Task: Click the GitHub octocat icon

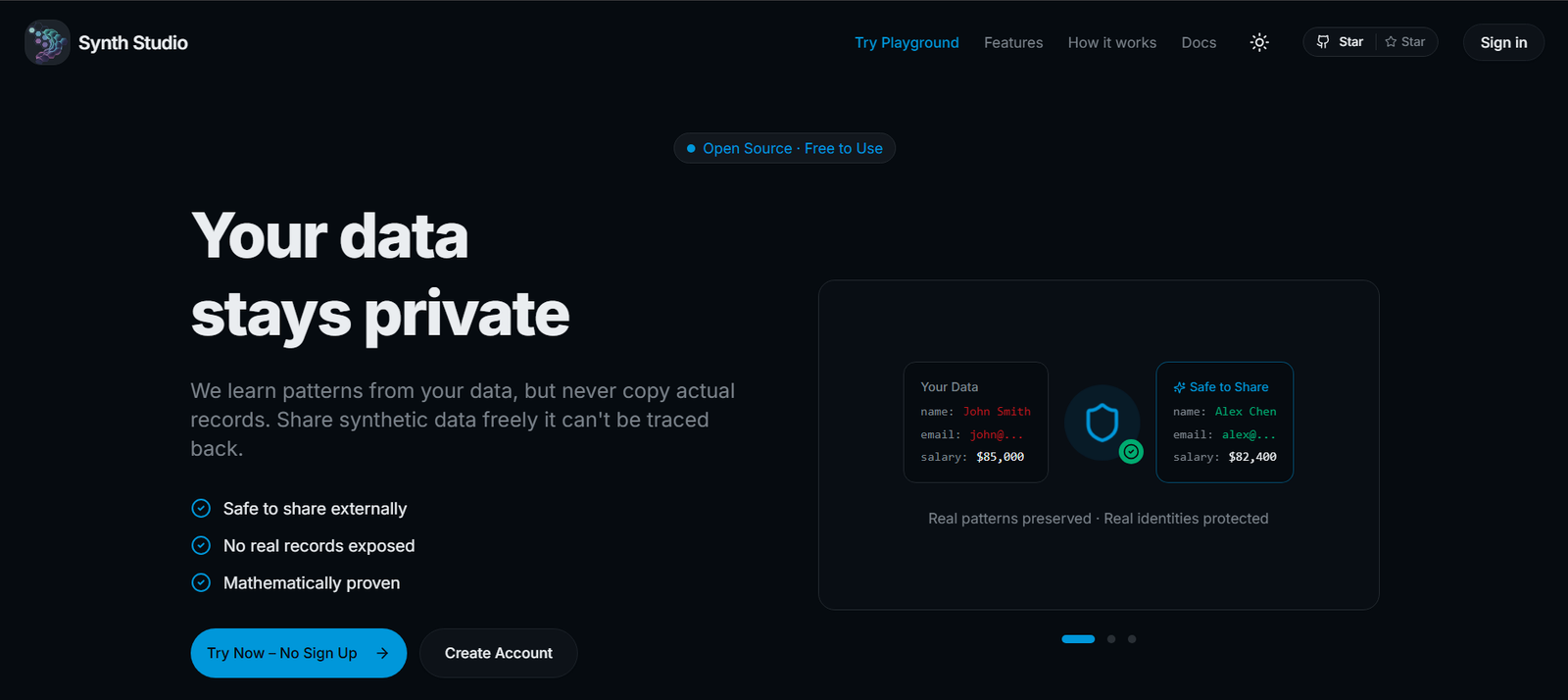Action: [1323, 42]
